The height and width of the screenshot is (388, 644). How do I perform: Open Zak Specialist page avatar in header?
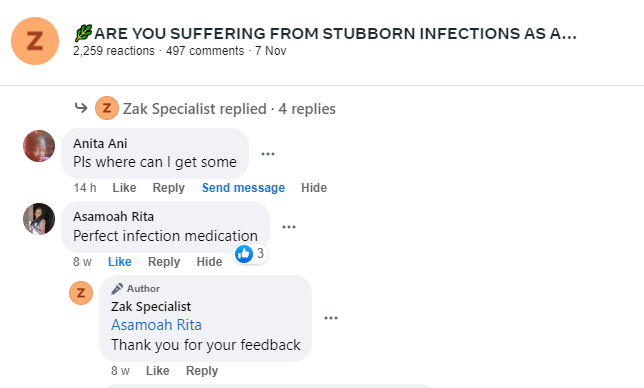(35, 41)
